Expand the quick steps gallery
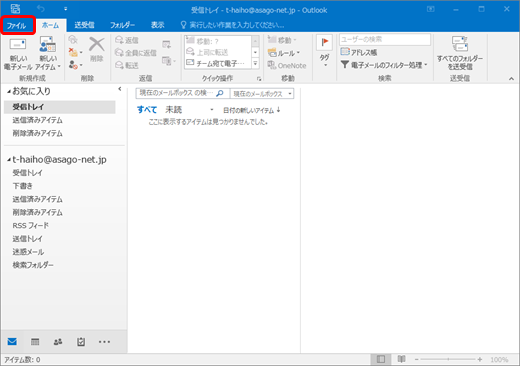Screen dimensions: 520x366 pyautogui.click(x=255, y=63)
